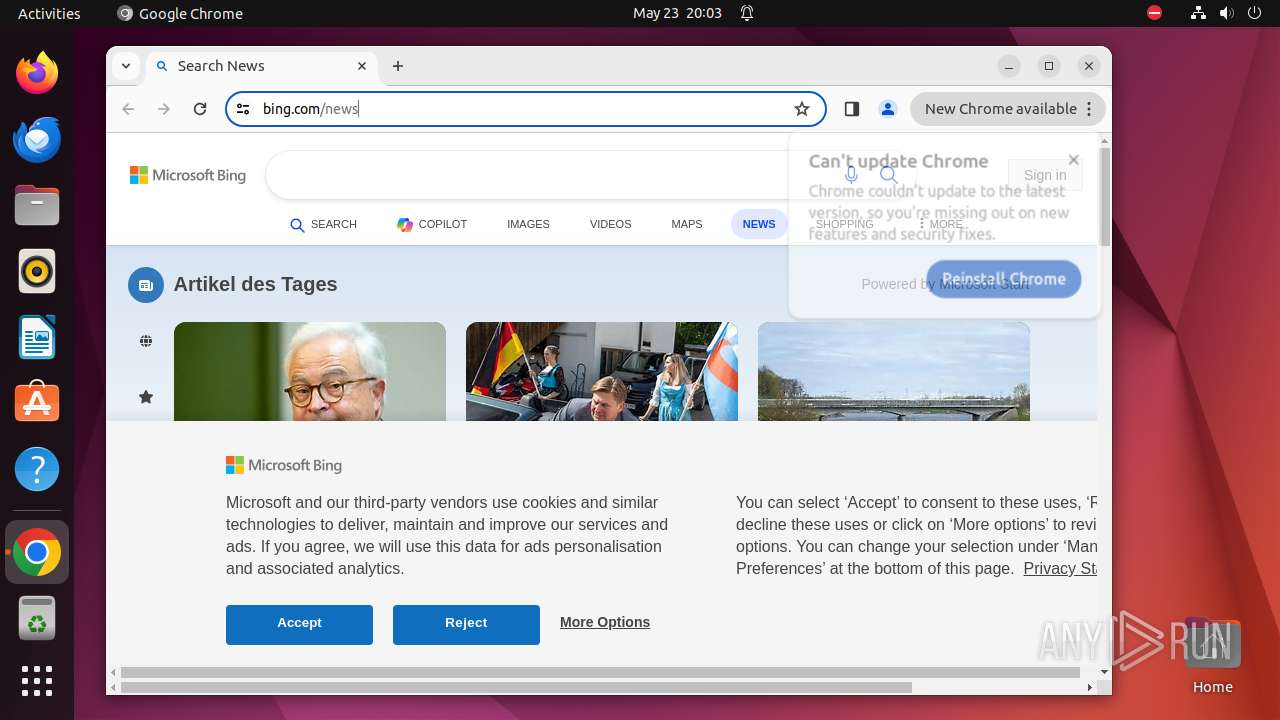Open the COPILOT tab
1280x720 pixels.
(432, 224)
